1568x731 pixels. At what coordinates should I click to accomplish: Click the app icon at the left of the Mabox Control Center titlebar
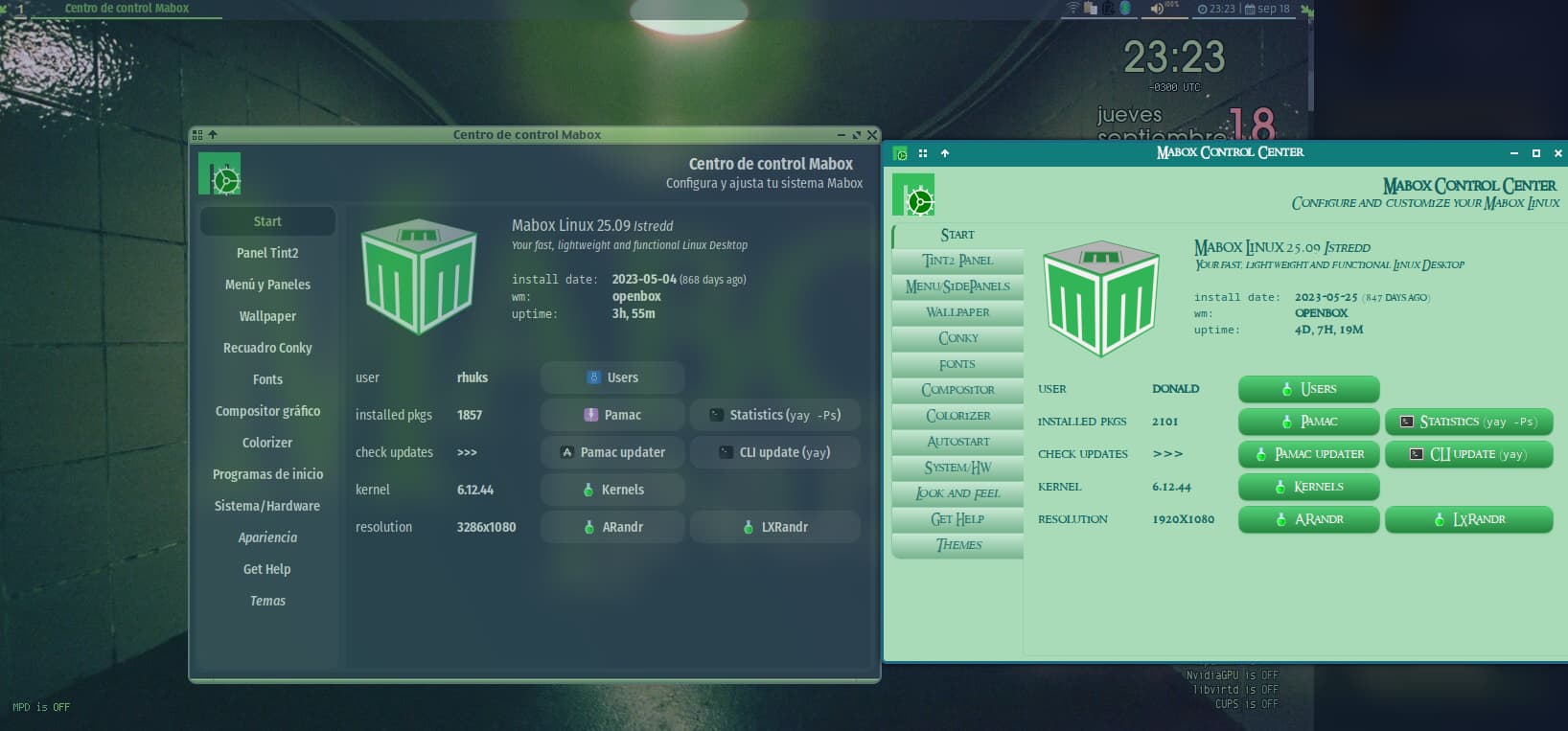tap(900, 153)
